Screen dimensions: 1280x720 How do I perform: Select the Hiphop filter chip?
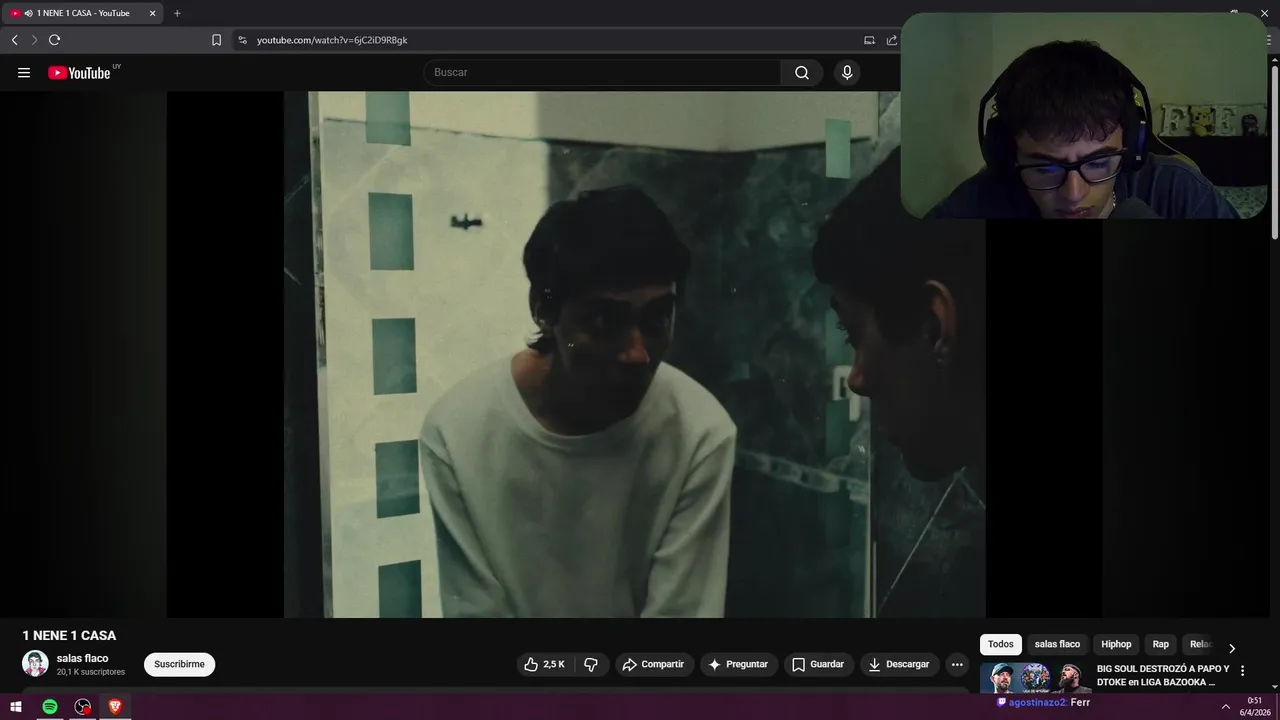[1116, 644]
